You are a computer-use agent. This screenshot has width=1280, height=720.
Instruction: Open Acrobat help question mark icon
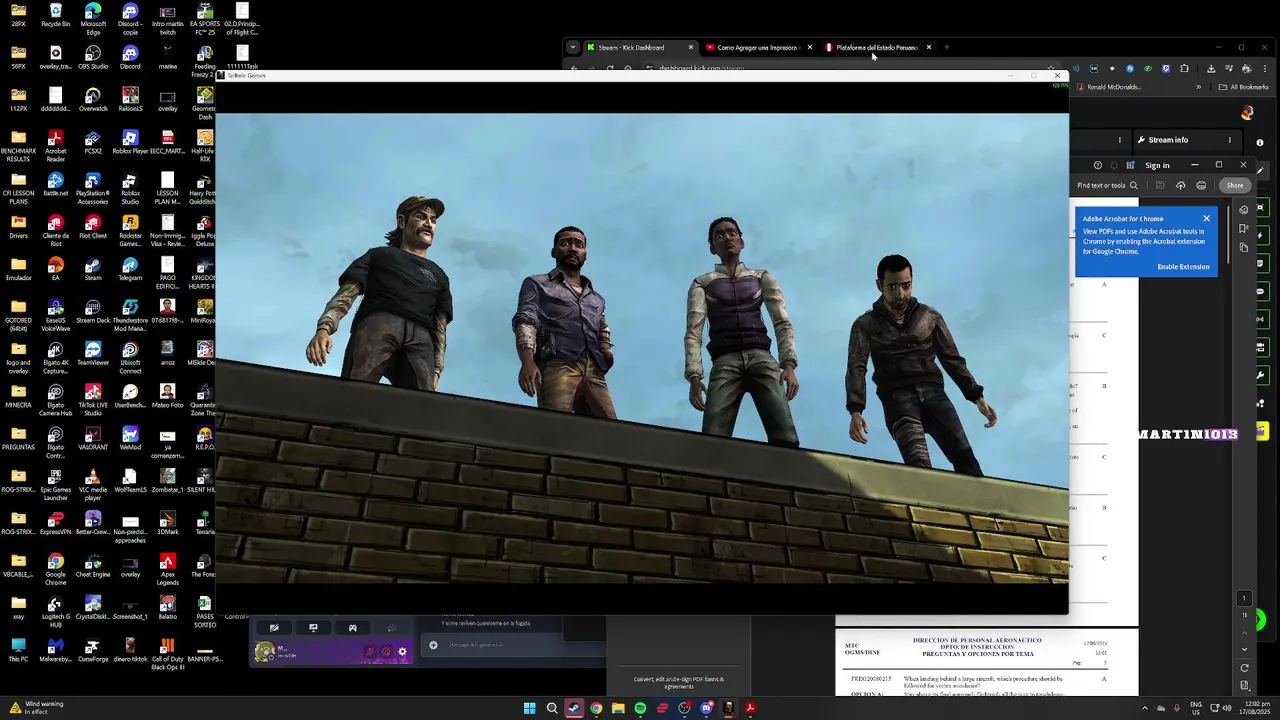point(1098,165)
